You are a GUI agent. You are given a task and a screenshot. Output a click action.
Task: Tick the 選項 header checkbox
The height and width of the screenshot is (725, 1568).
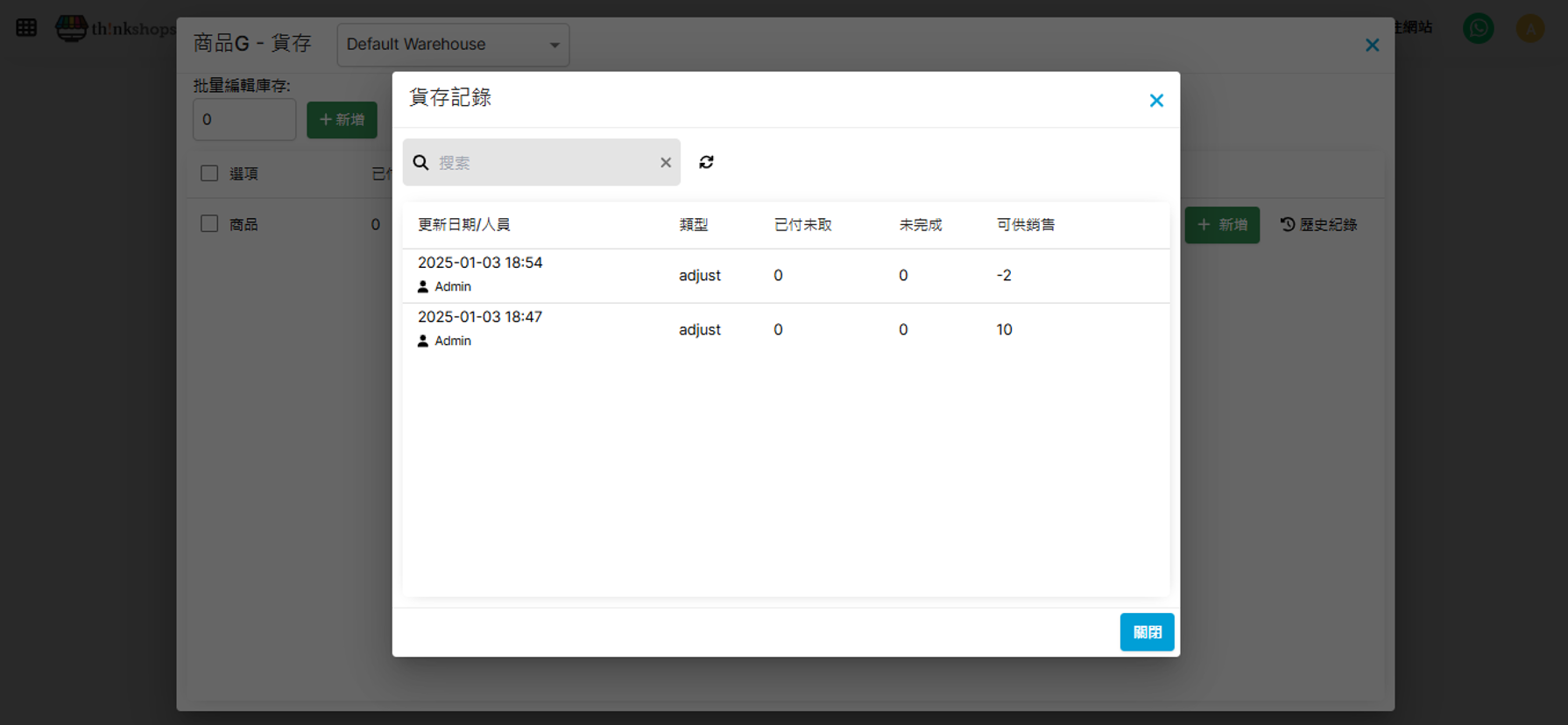point(209,173)
